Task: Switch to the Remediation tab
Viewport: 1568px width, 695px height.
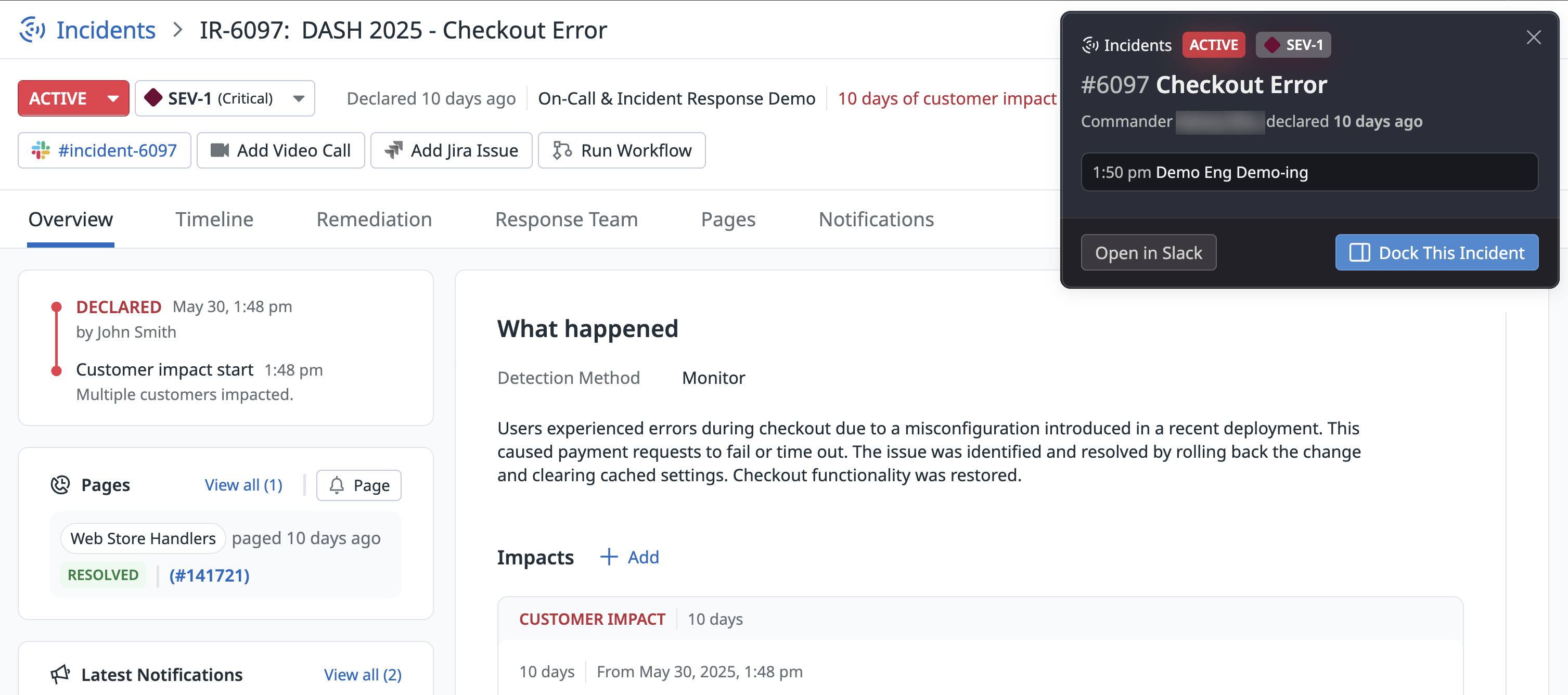Action: (374, 219)
